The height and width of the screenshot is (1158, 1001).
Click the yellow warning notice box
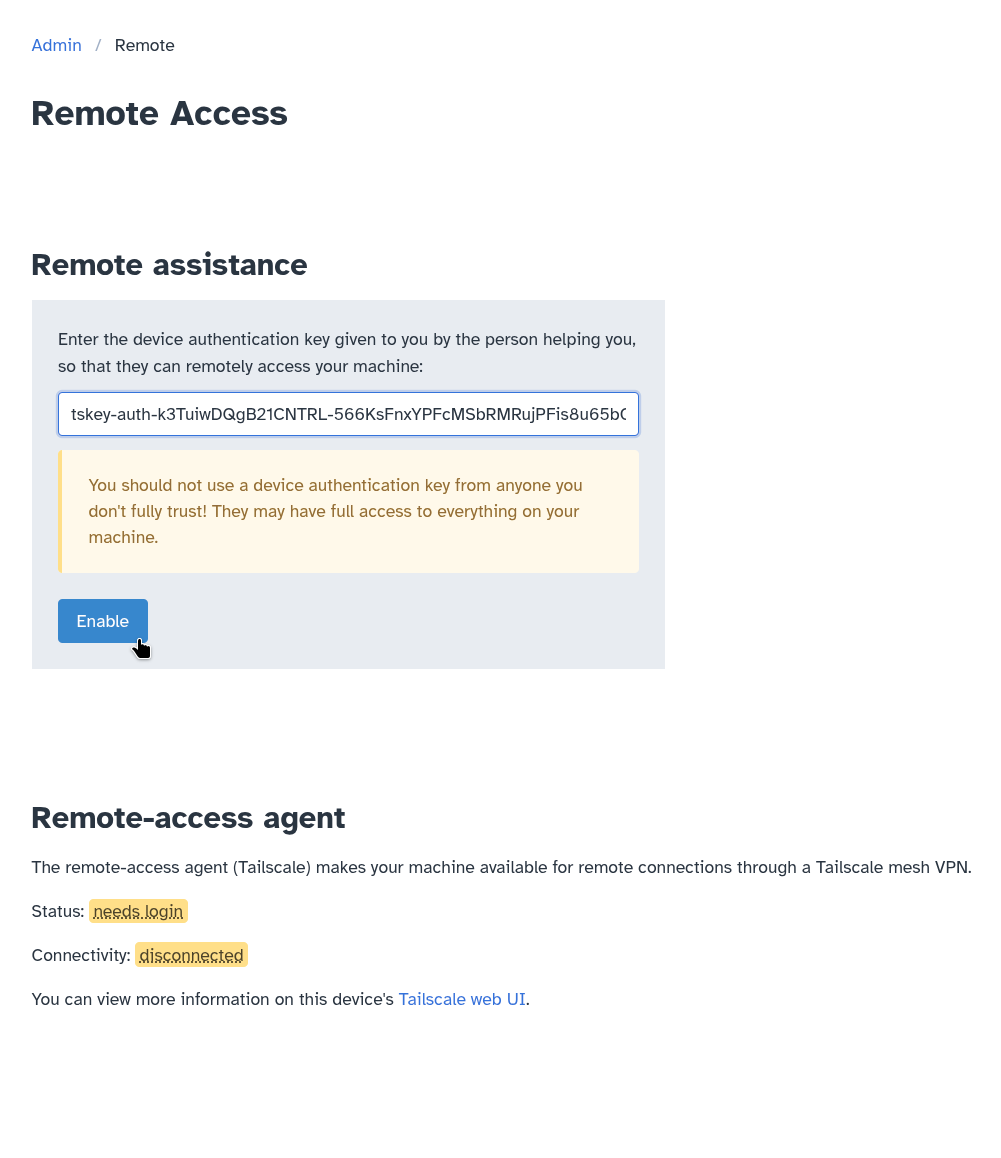(349, 511)
